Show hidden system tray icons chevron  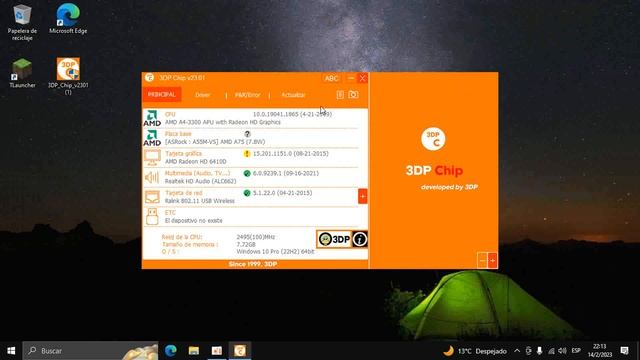[517, 351]
